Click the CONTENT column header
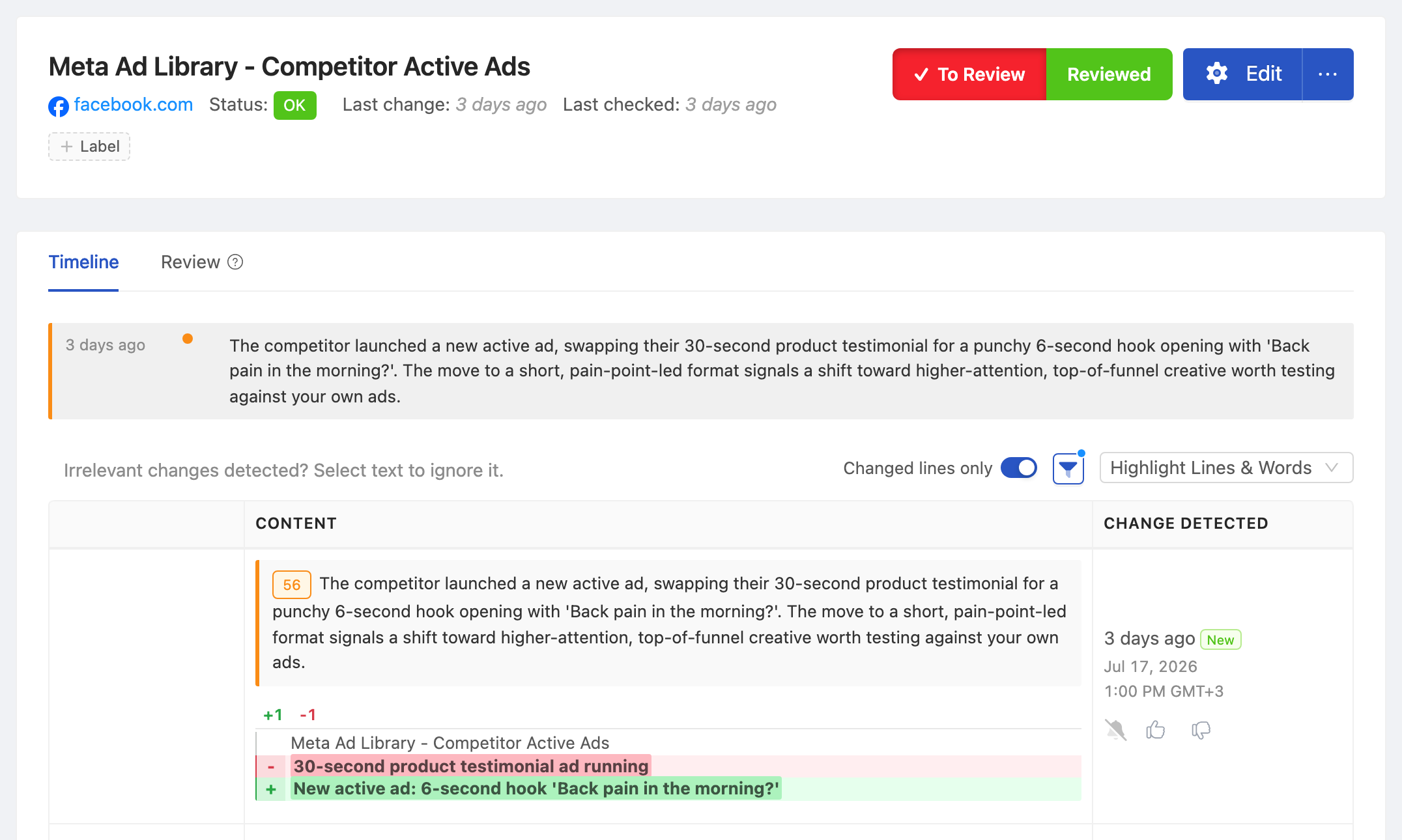The image size is (1402, 840). click(x=296, y=524)
